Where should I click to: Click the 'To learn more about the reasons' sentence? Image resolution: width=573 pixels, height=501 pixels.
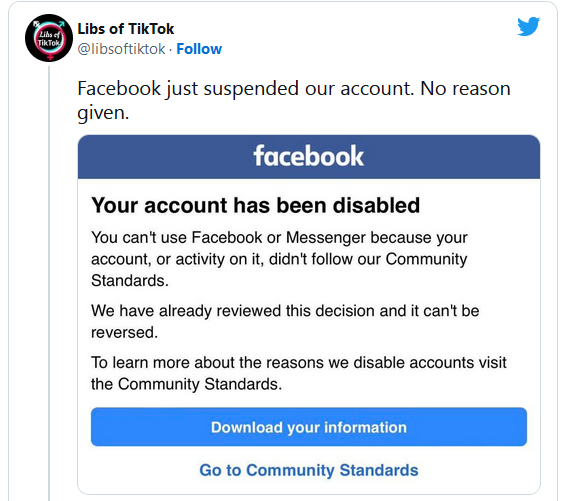(x=299, y=373)
